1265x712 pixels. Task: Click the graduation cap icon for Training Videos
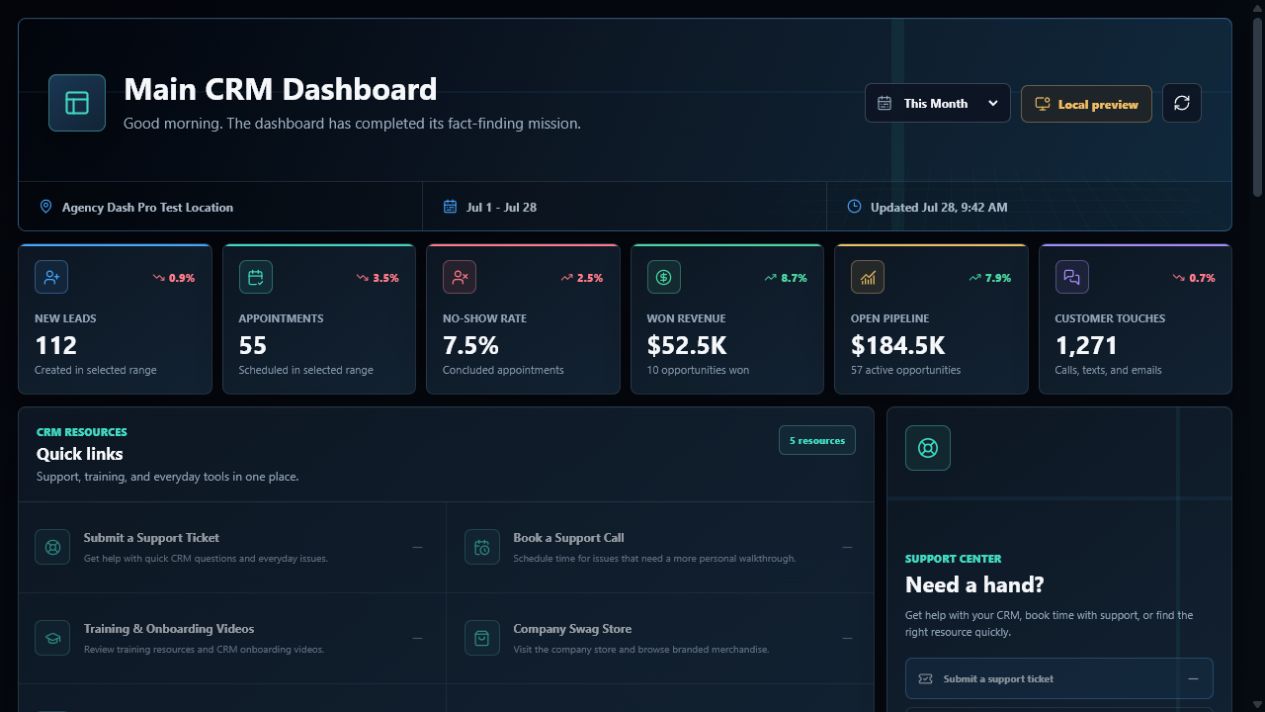(x=52, y=638)
